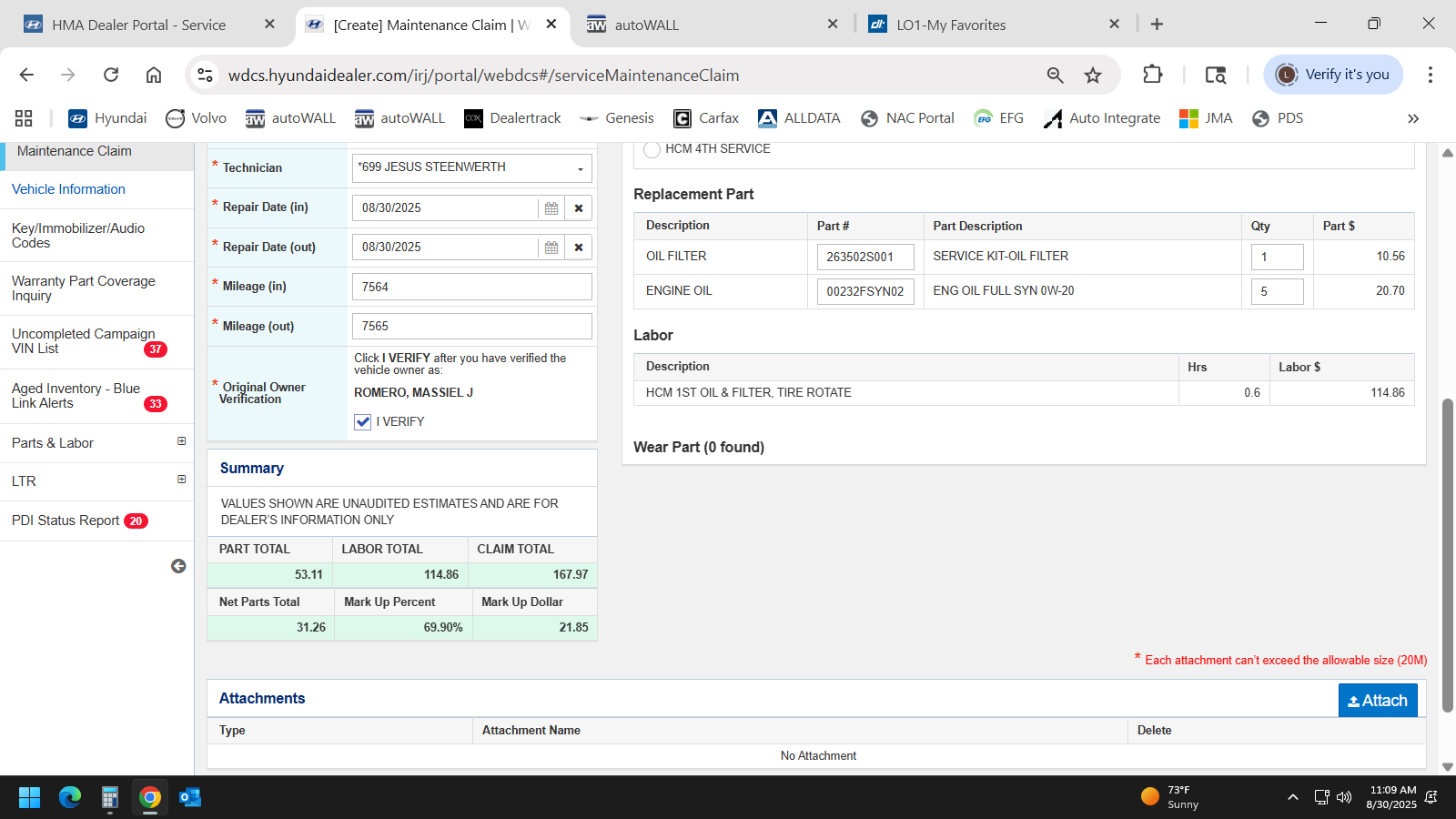Click the page vertical scrollbar
The width and height of the screenshot is (1456, 819).
click(1448, 555)
